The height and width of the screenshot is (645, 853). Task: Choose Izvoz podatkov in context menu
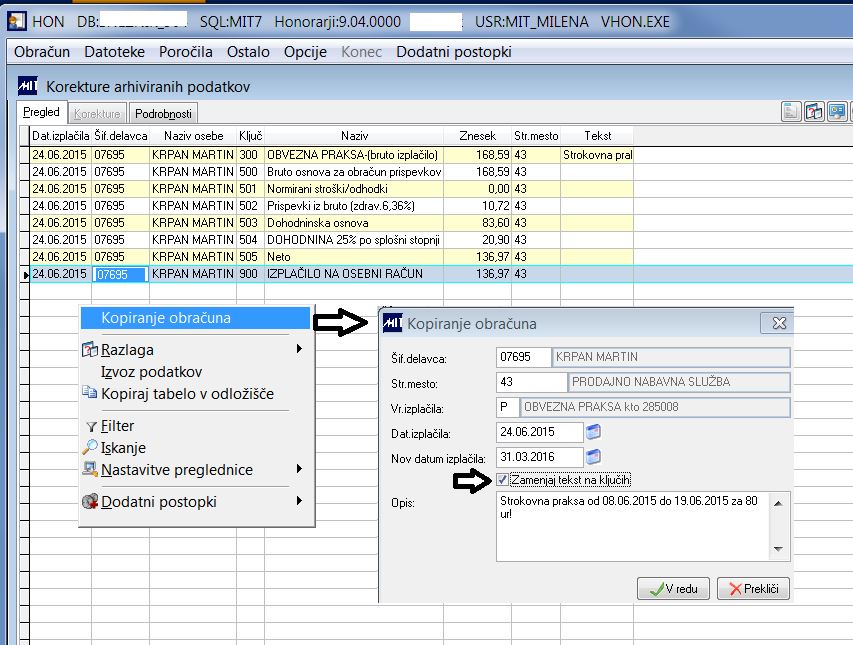[151, 372]
